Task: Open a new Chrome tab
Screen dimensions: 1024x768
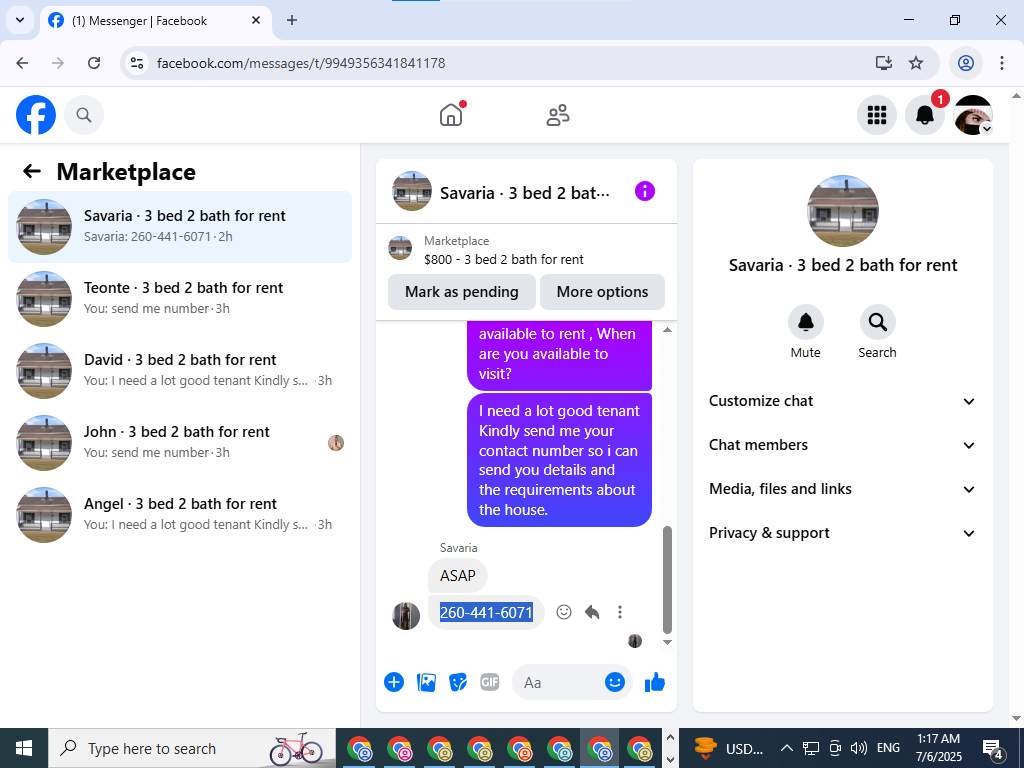Action: click(292, 20)
